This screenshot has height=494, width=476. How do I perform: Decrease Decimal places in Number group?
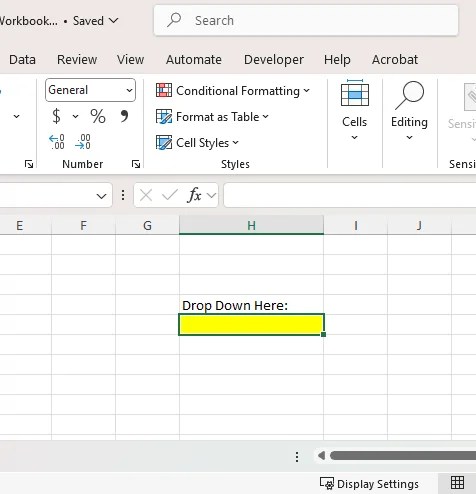pos(83,142)
